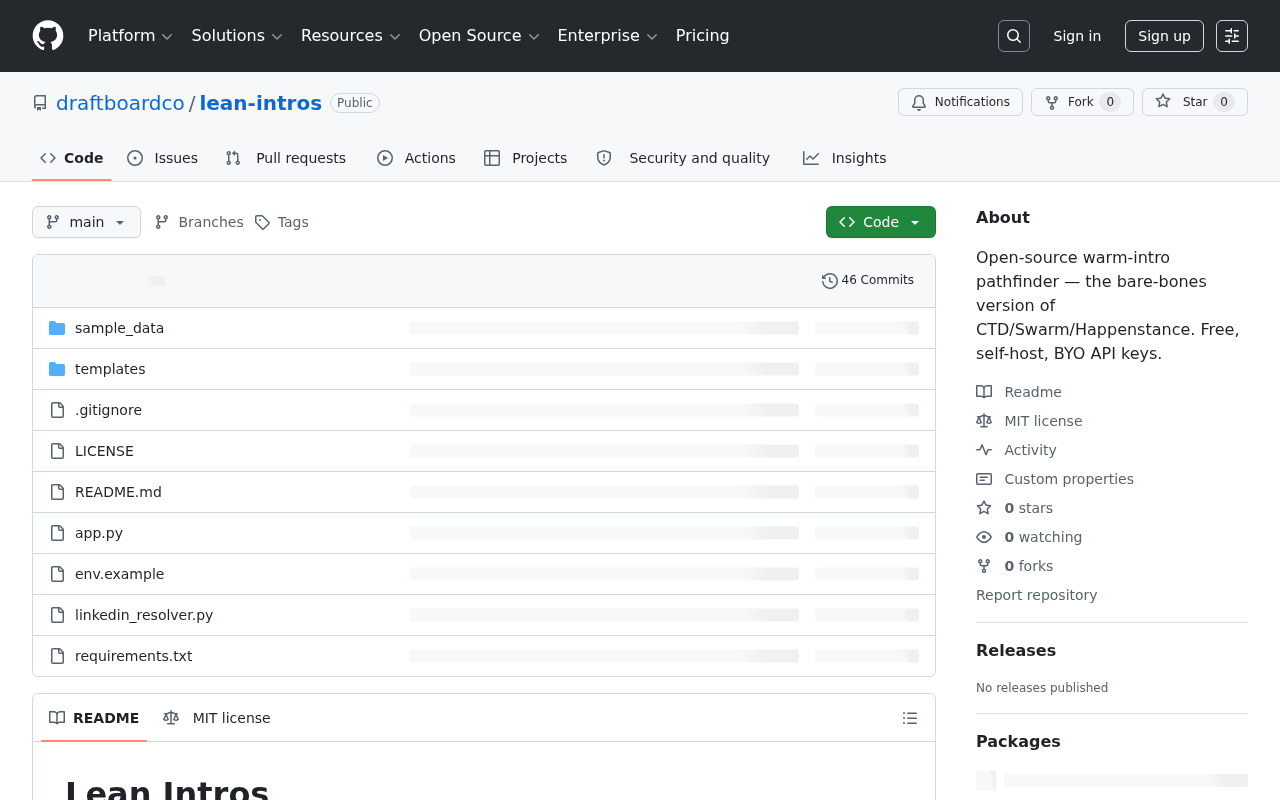Expand the Resources menu
This screenshot has height=800, width=1280.
(x=350, y=36)
